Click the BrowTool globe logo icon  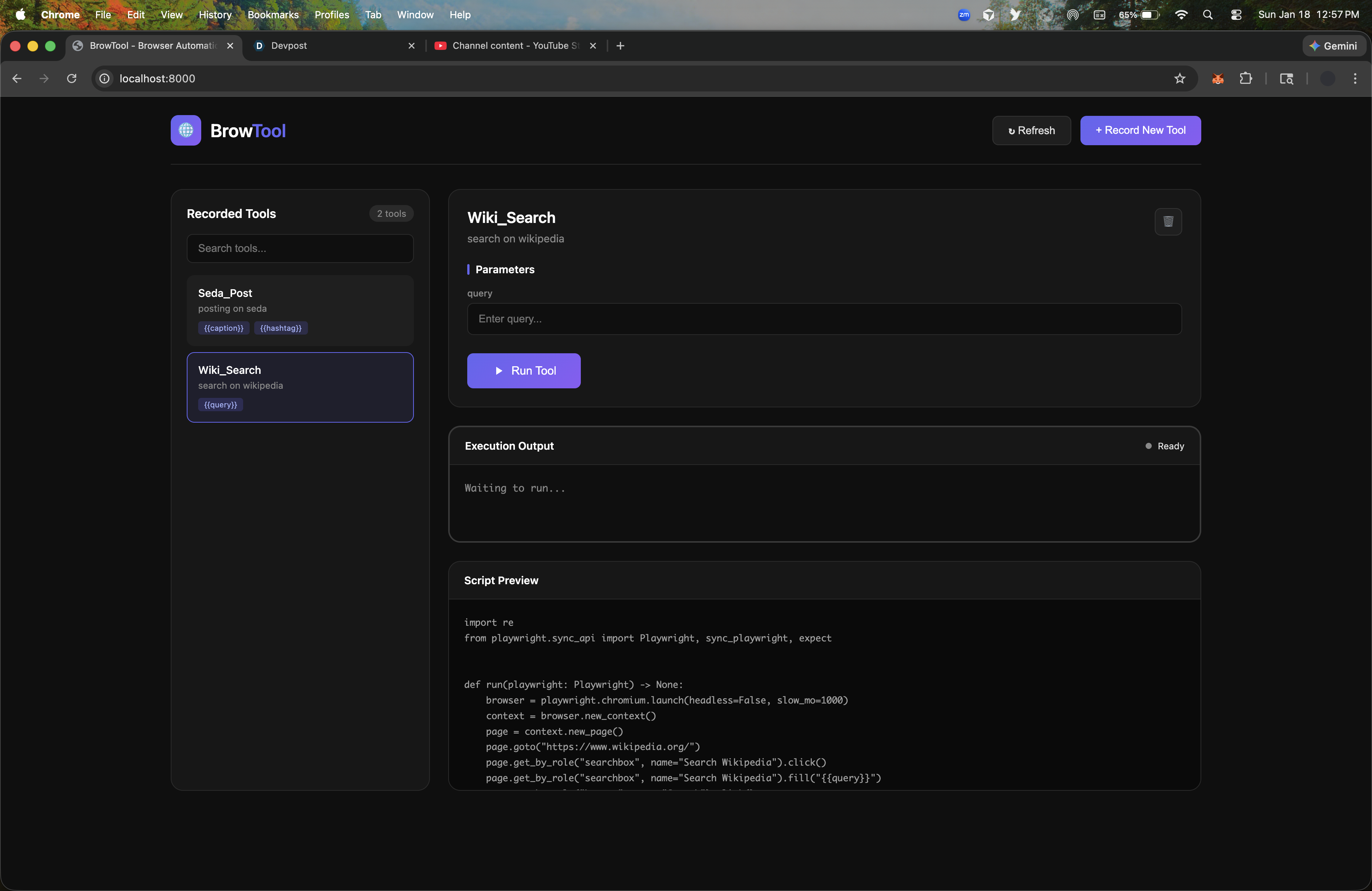(x=186, y=130)
